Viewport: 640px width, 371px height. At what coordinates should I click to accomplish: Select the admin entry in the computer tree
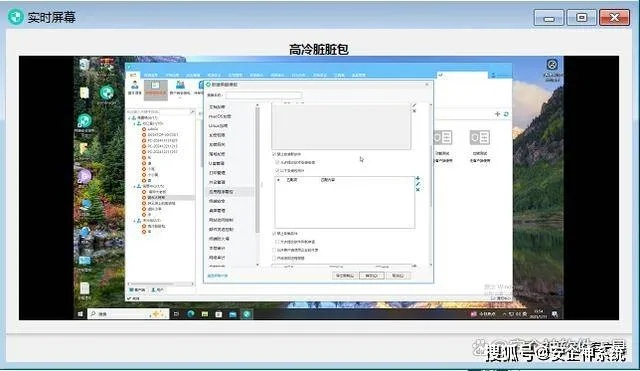[x=153, y=129]
